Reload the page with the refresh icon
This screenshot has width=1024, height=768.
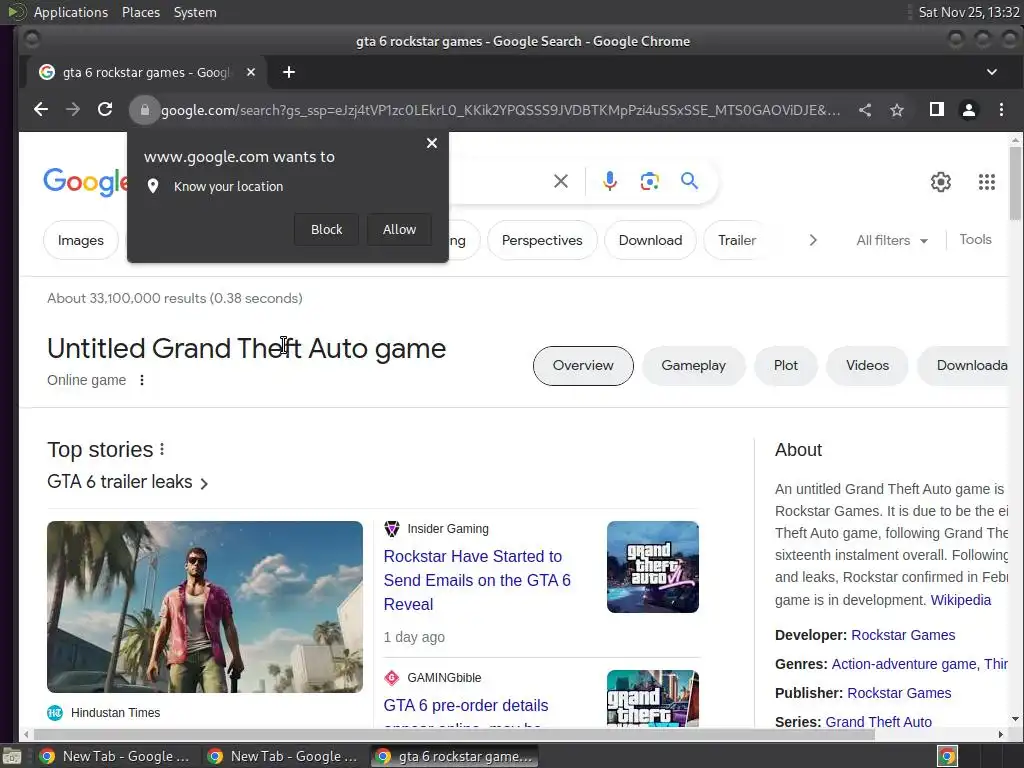[105, 110]
